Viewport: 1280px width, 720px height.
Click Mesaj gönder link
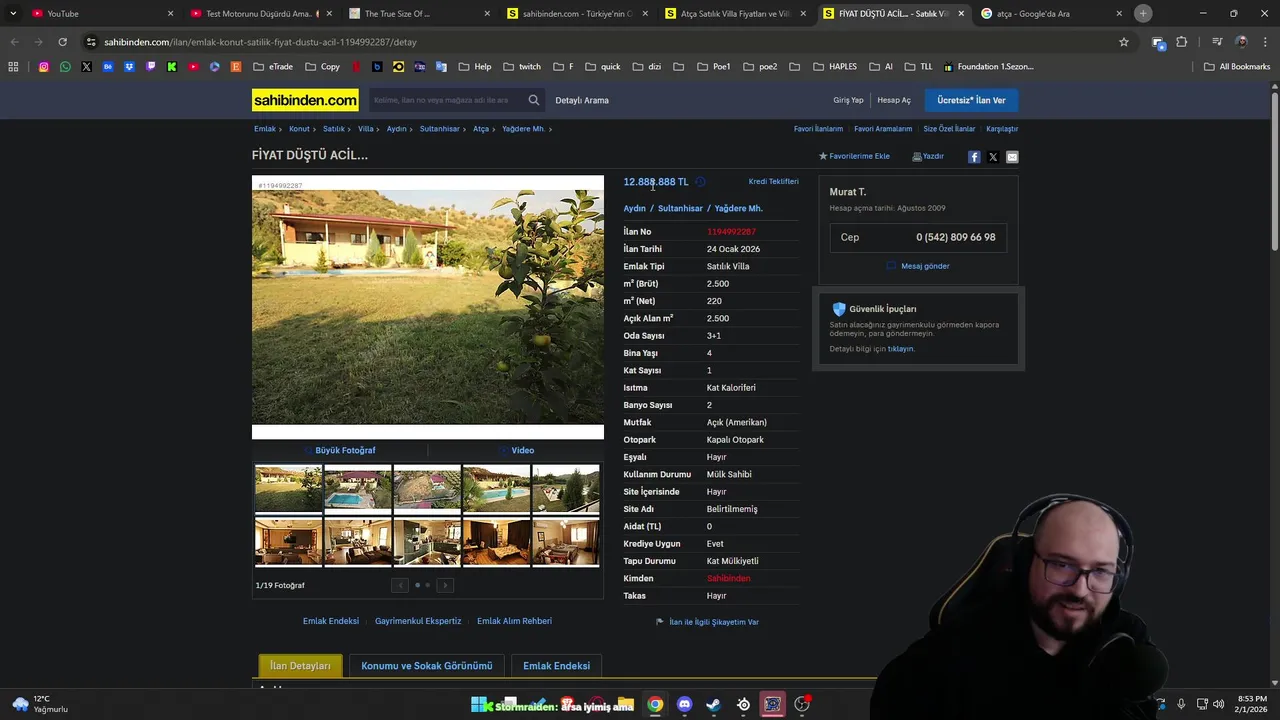click(919, 266)
